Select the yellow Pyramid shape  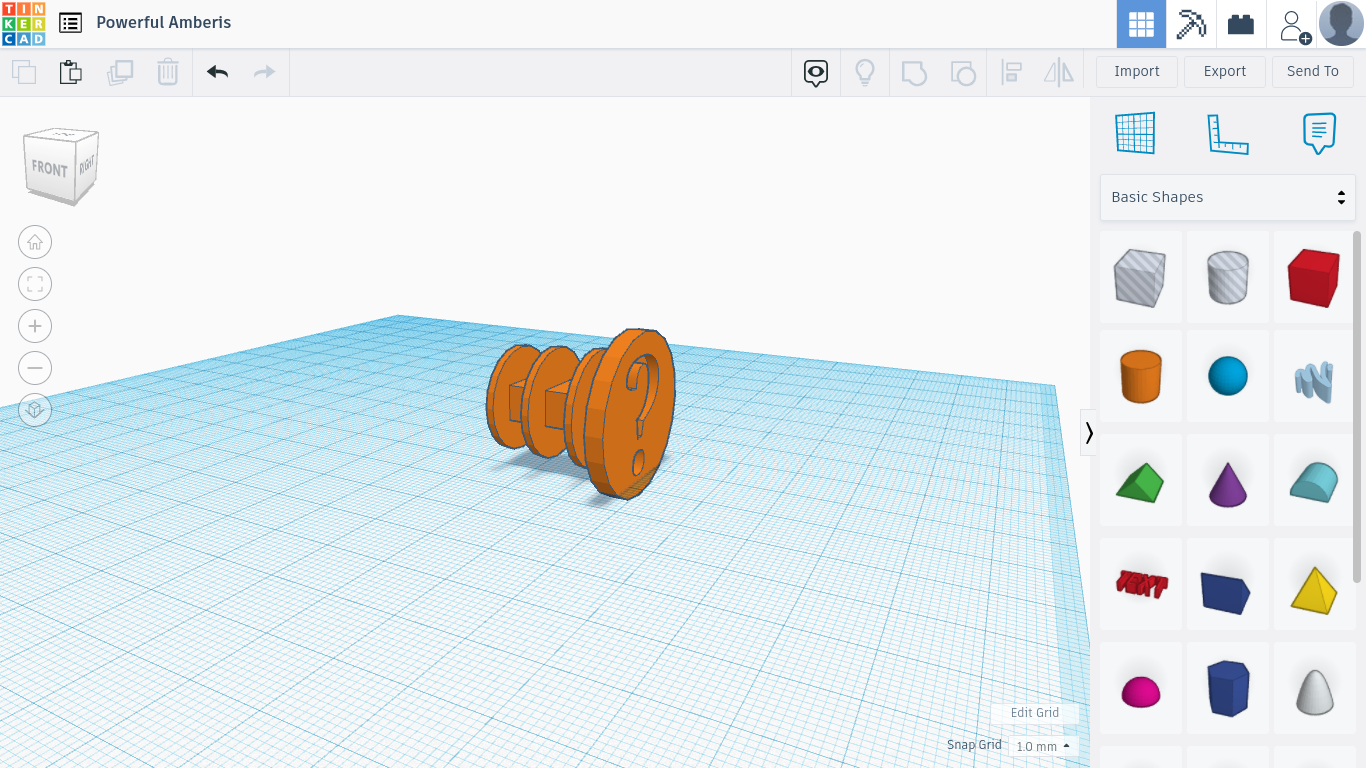click(1314, 585)
